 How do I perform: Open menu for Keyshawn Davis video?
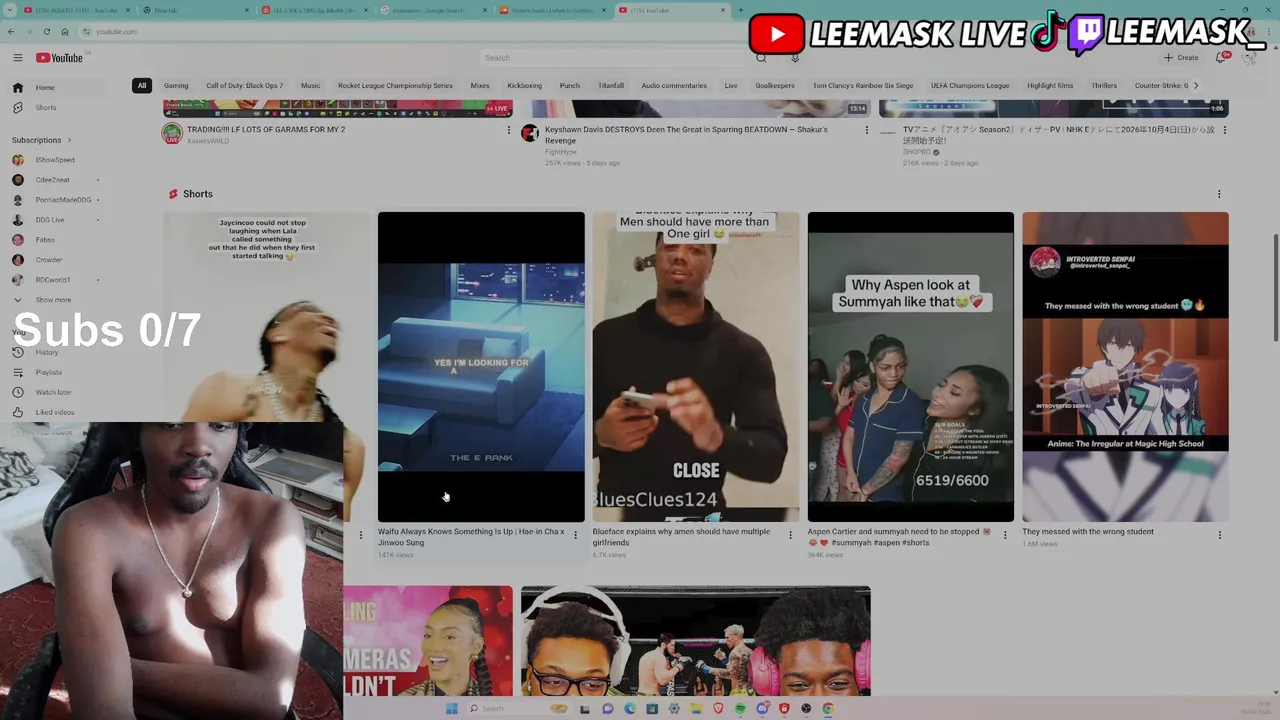pyautogui.click(x=867, y=130)
